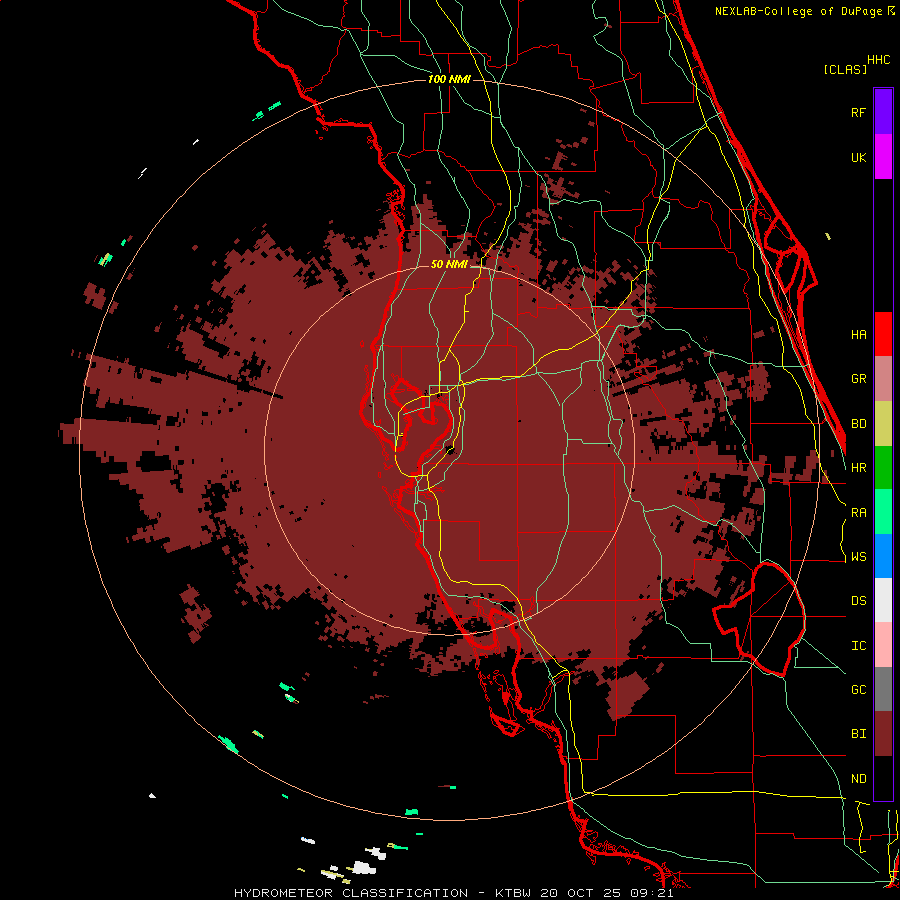
Task: Click the ND black legend swatch
Action: tap(883, 778)
